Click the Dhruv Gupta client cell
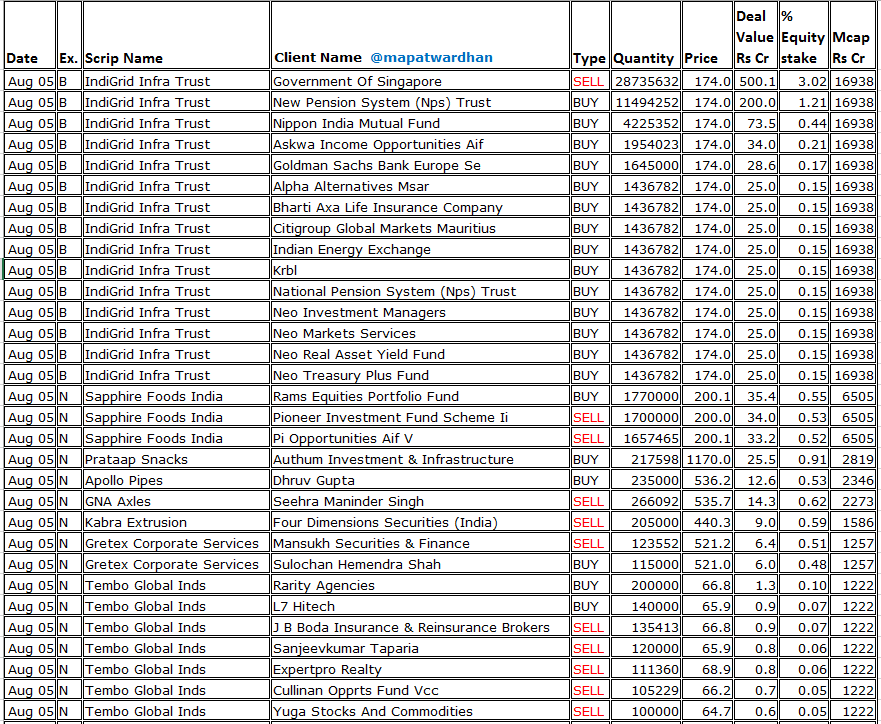The image size is (881, 724). click(x=420, y=480)
